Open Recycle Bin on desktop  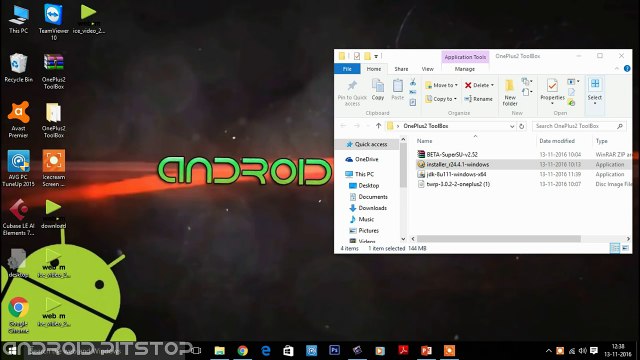[18, 68]
